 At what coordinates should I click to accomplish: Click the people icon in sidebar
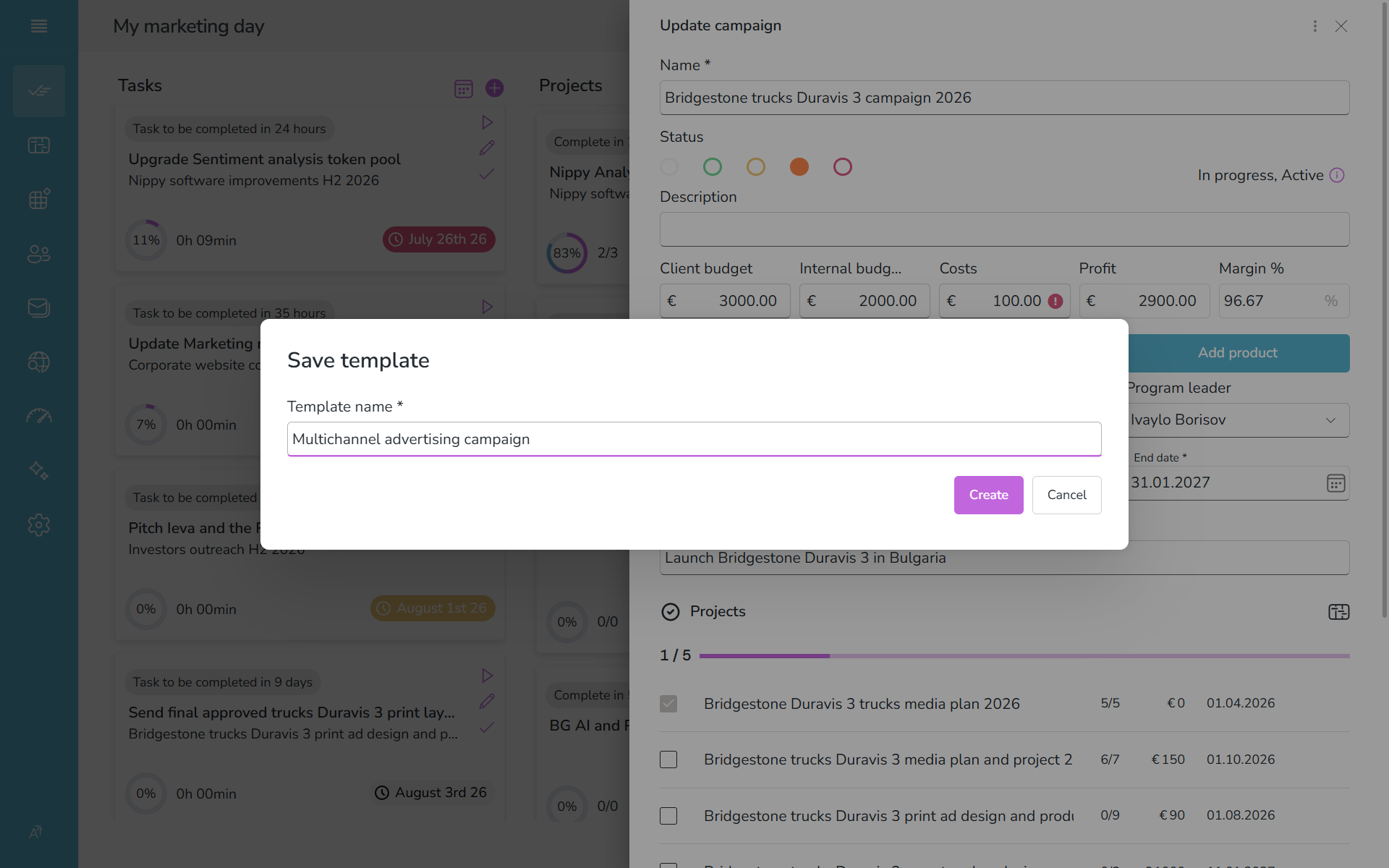tap(39, 254)
